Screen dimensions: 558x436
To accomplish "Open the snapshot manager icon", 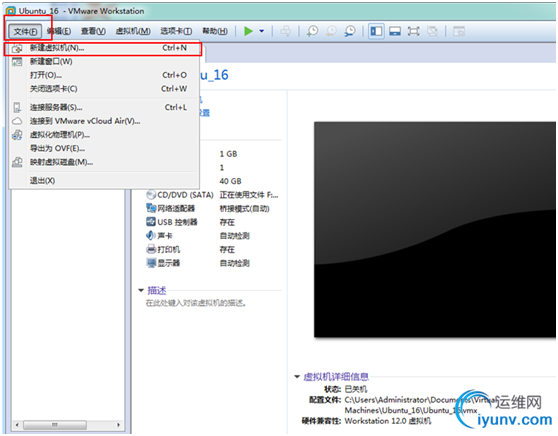I will point(350,31).
